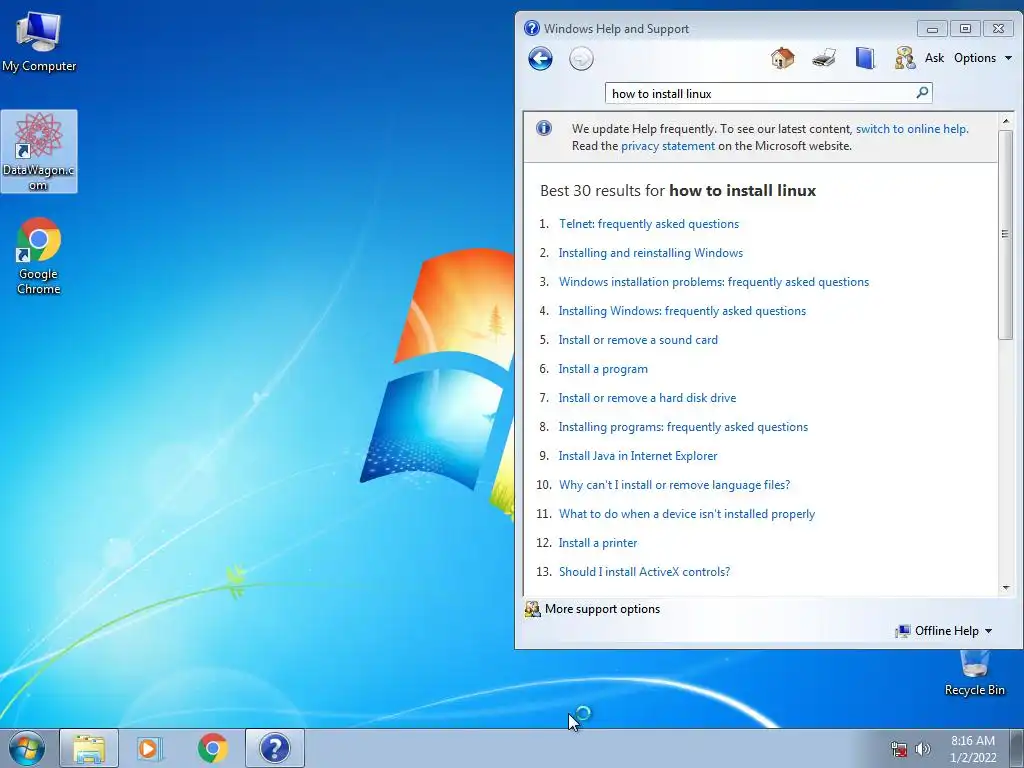The image size is (1024, 768).
Task: Open Installing and reinstalling Windows
Action: (x=650, y=253)
